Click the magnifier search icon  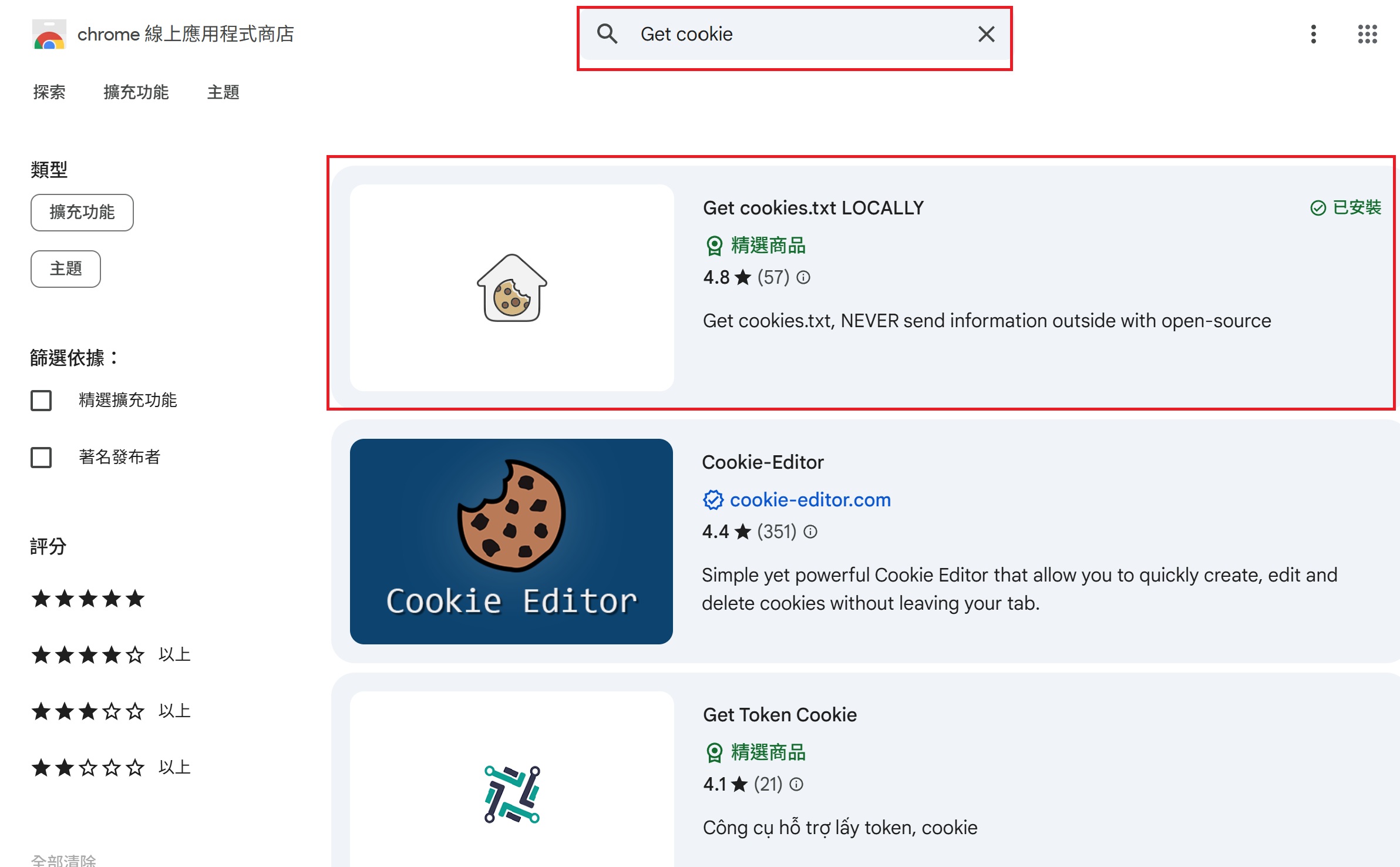607,34
